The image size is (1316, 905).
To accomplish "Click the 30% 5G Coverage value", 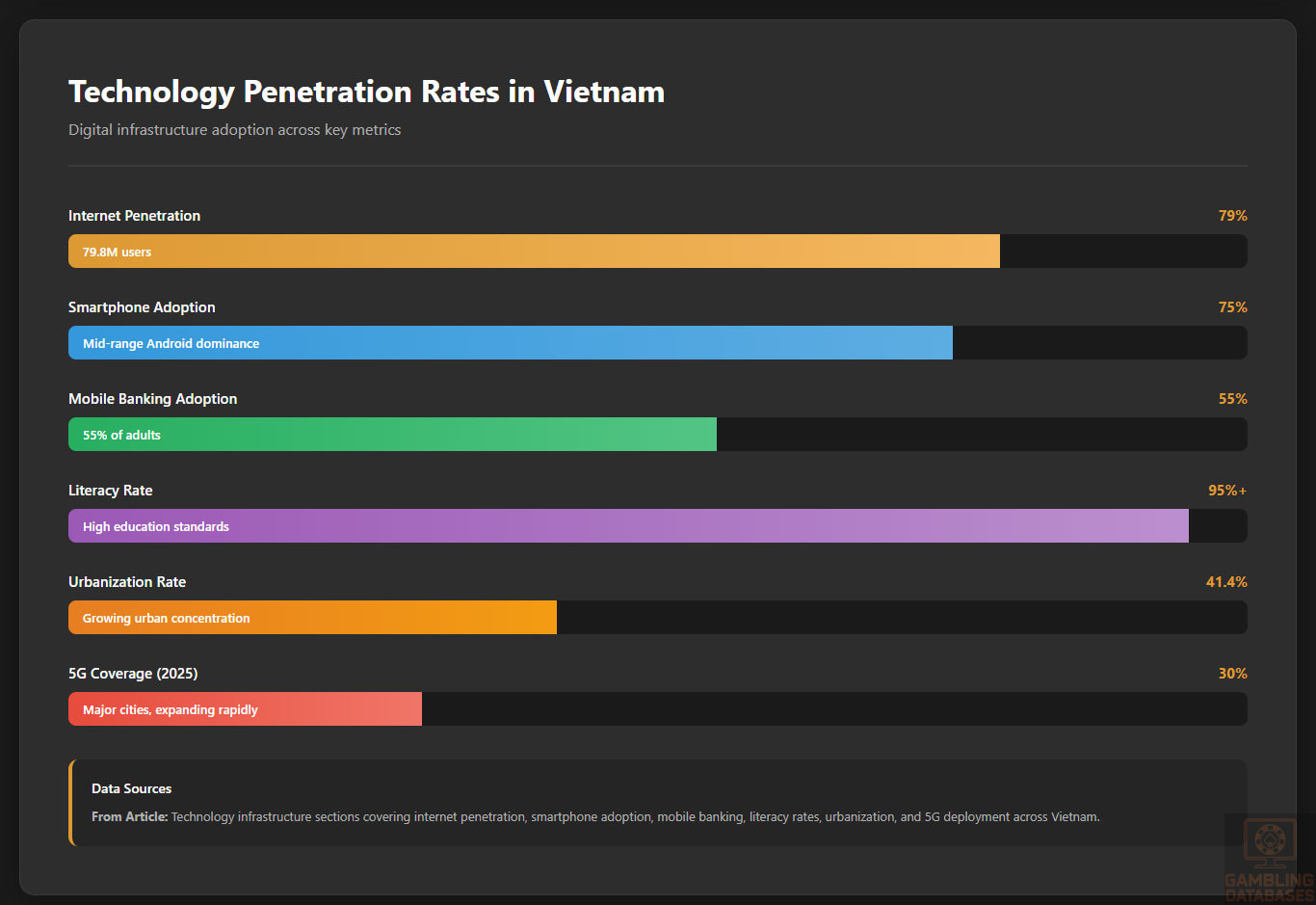I will pyautogui.click(x=1232, y=674).
